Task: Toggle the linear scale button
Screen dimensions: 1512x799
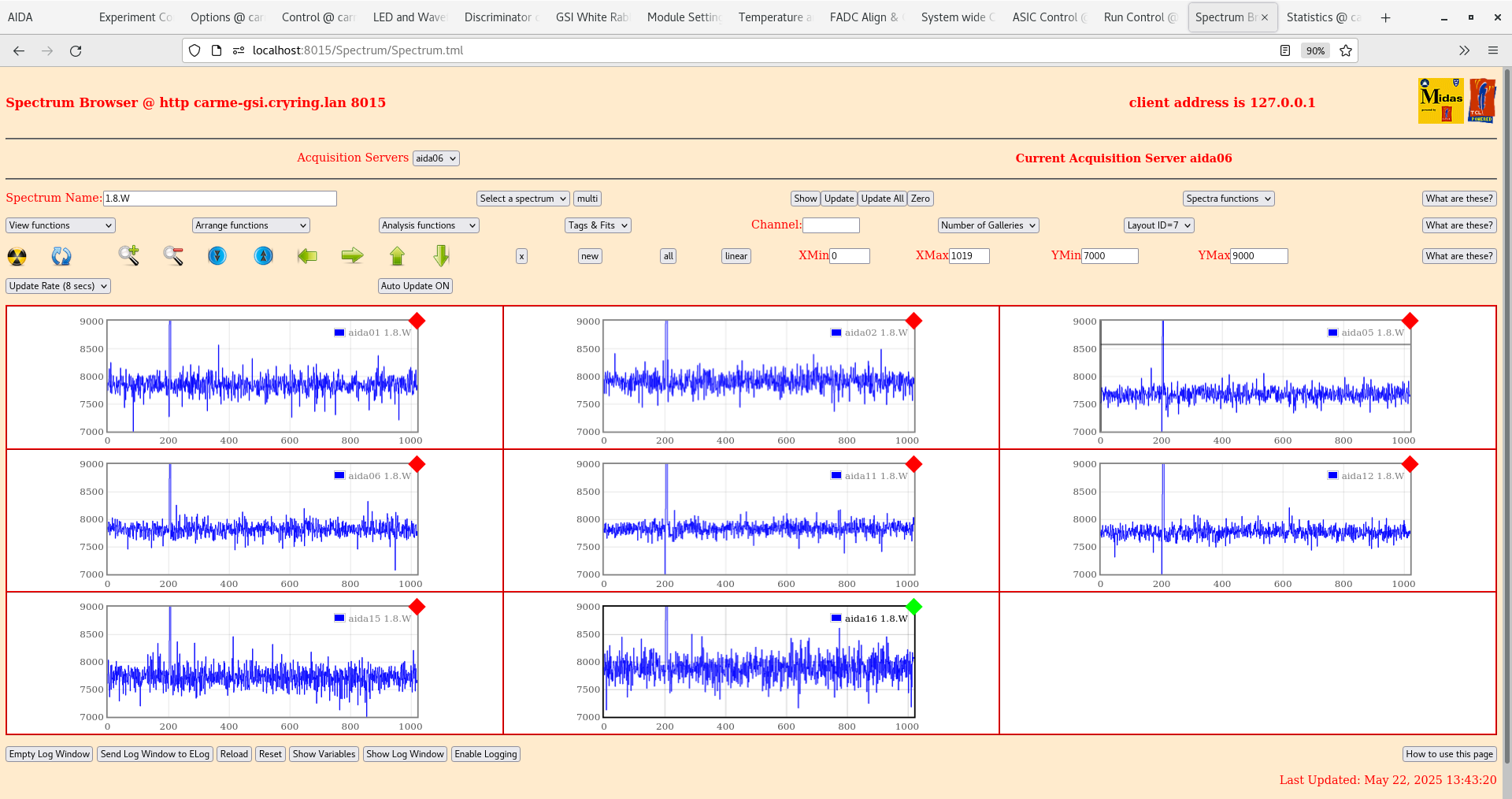Action: click(735, 255)
